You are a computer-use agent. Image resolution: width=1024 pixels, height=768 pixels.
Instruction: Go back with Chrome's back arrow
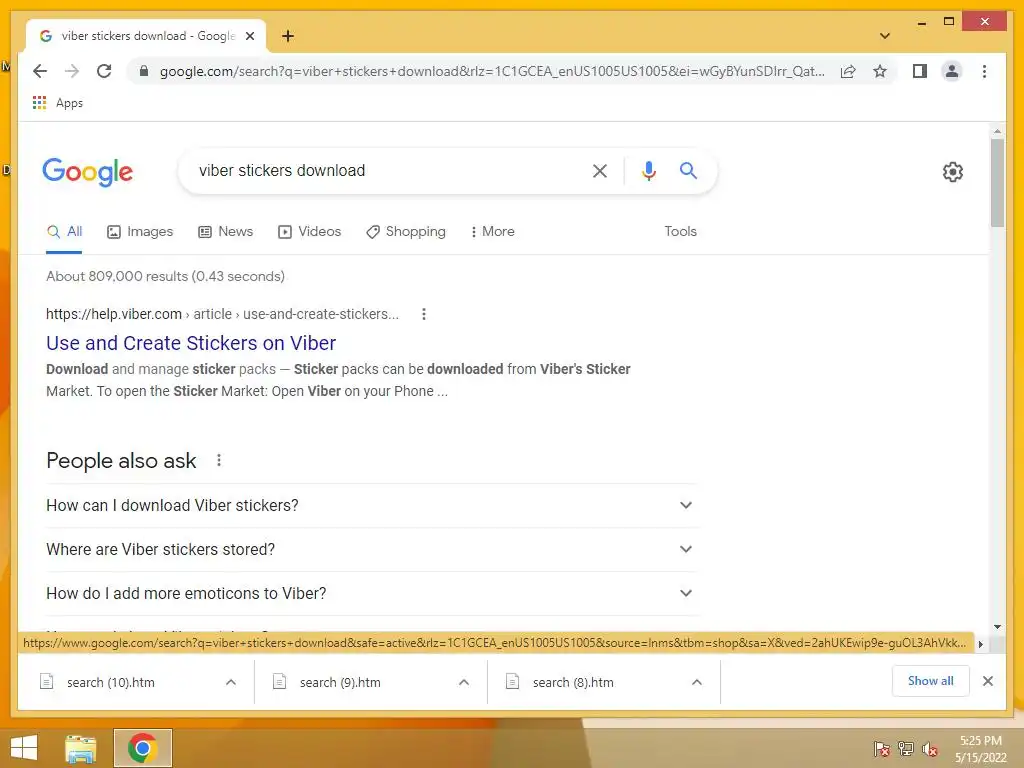pyautogui.click(x=40, y=71)
